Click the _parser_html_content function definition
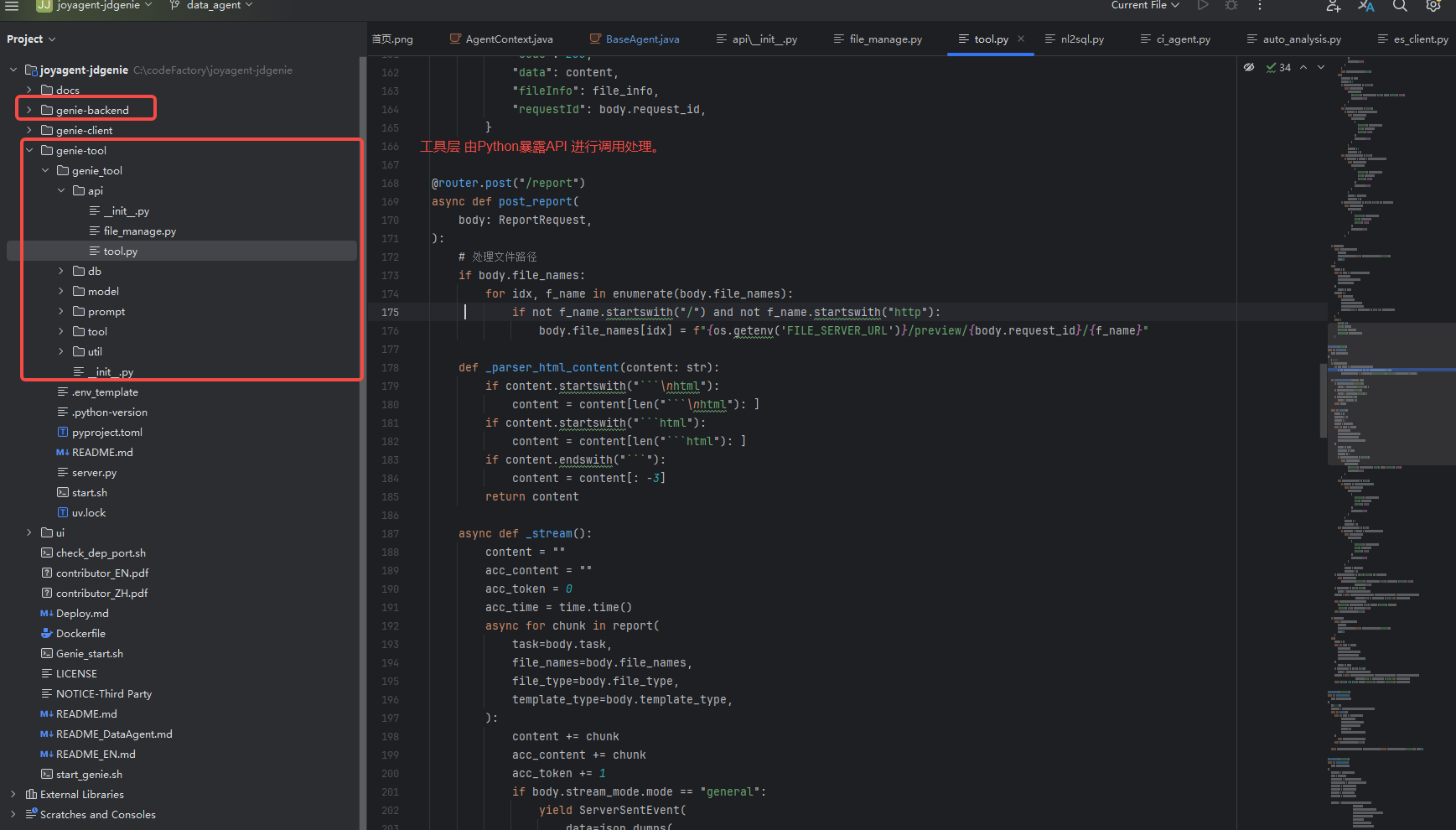Viewport: 1456px width, 830px height. tap(552, 367)
